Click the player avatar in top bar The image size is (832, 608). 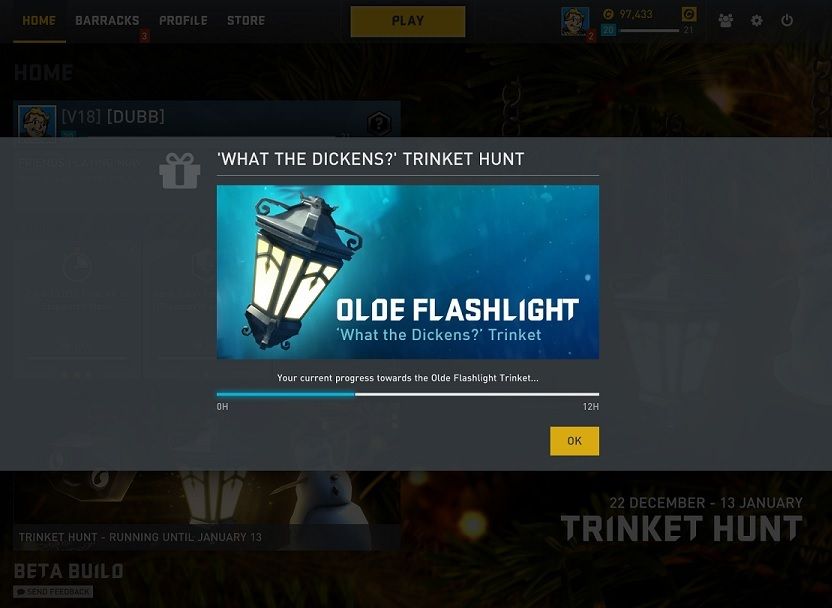pos(575,21)
